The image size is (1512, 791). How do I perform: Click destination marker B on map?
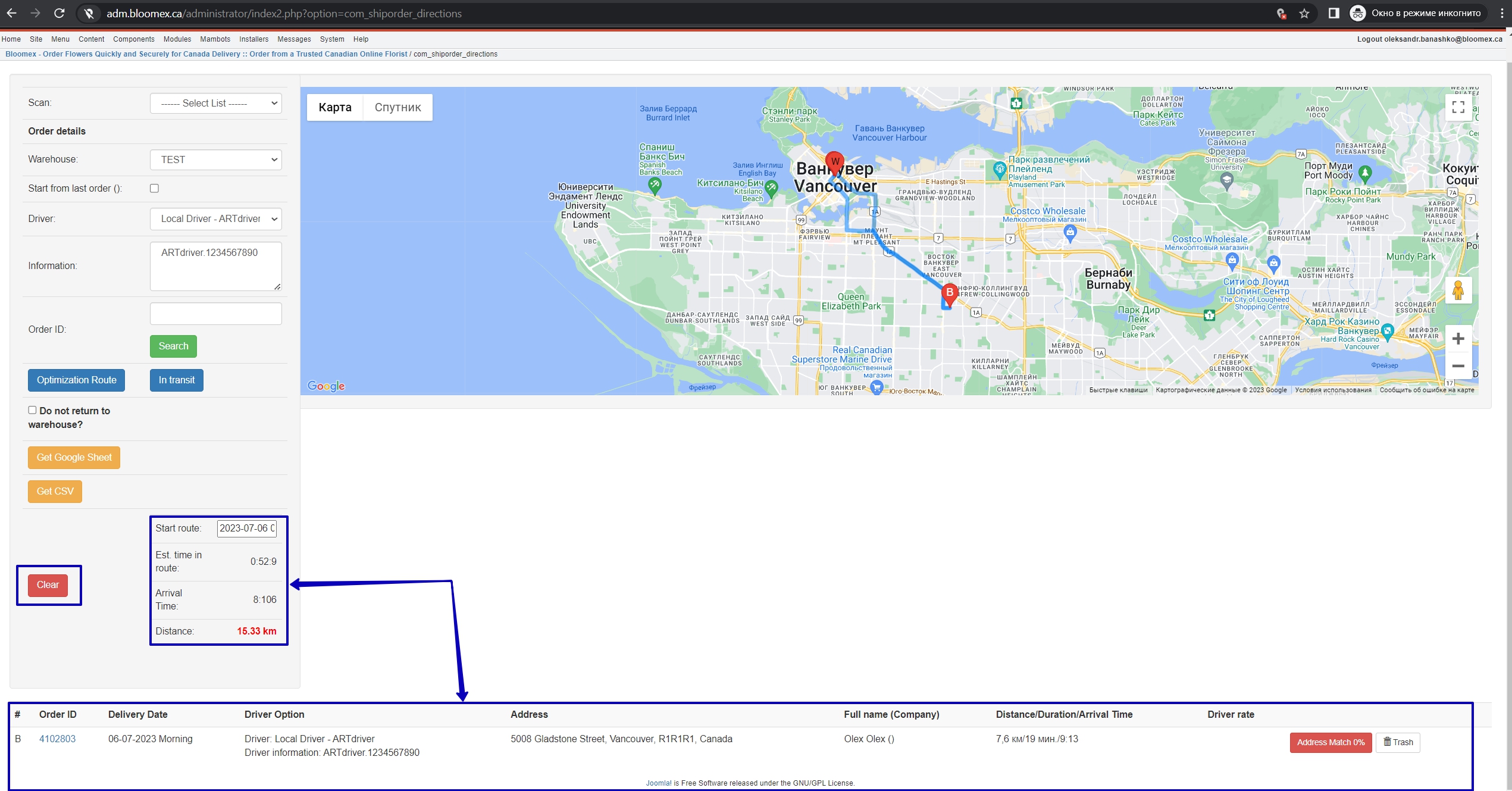tap(950, 294)
